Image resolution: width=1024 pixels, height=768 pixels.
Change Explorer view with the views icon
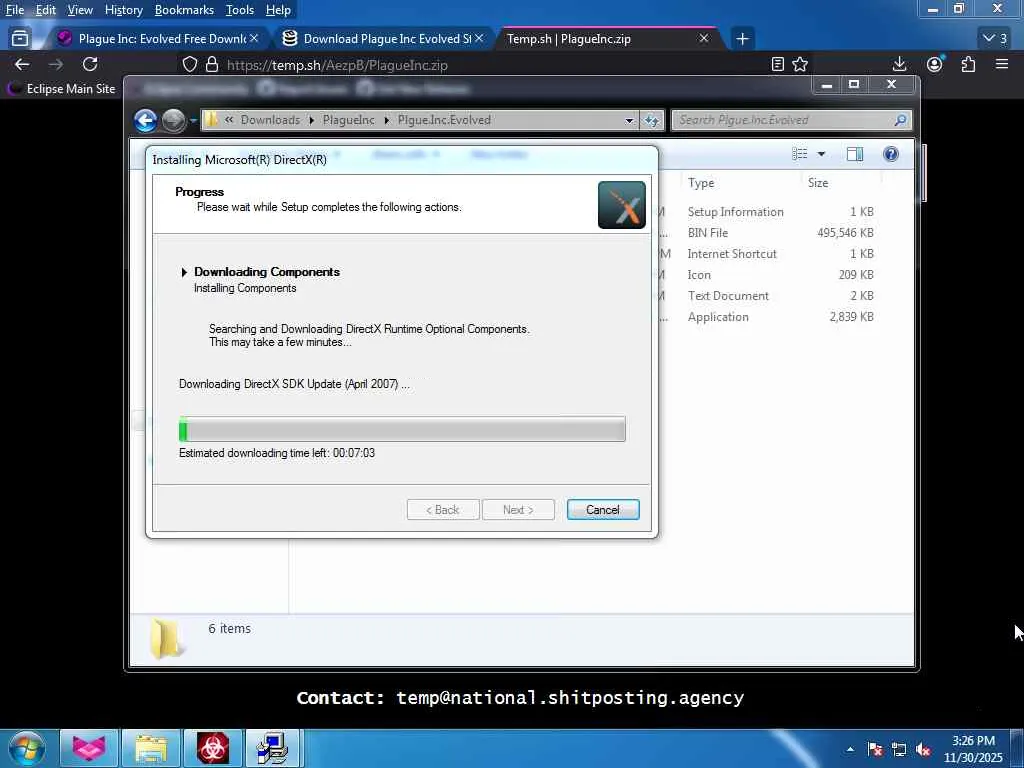[x=800, y=154]
